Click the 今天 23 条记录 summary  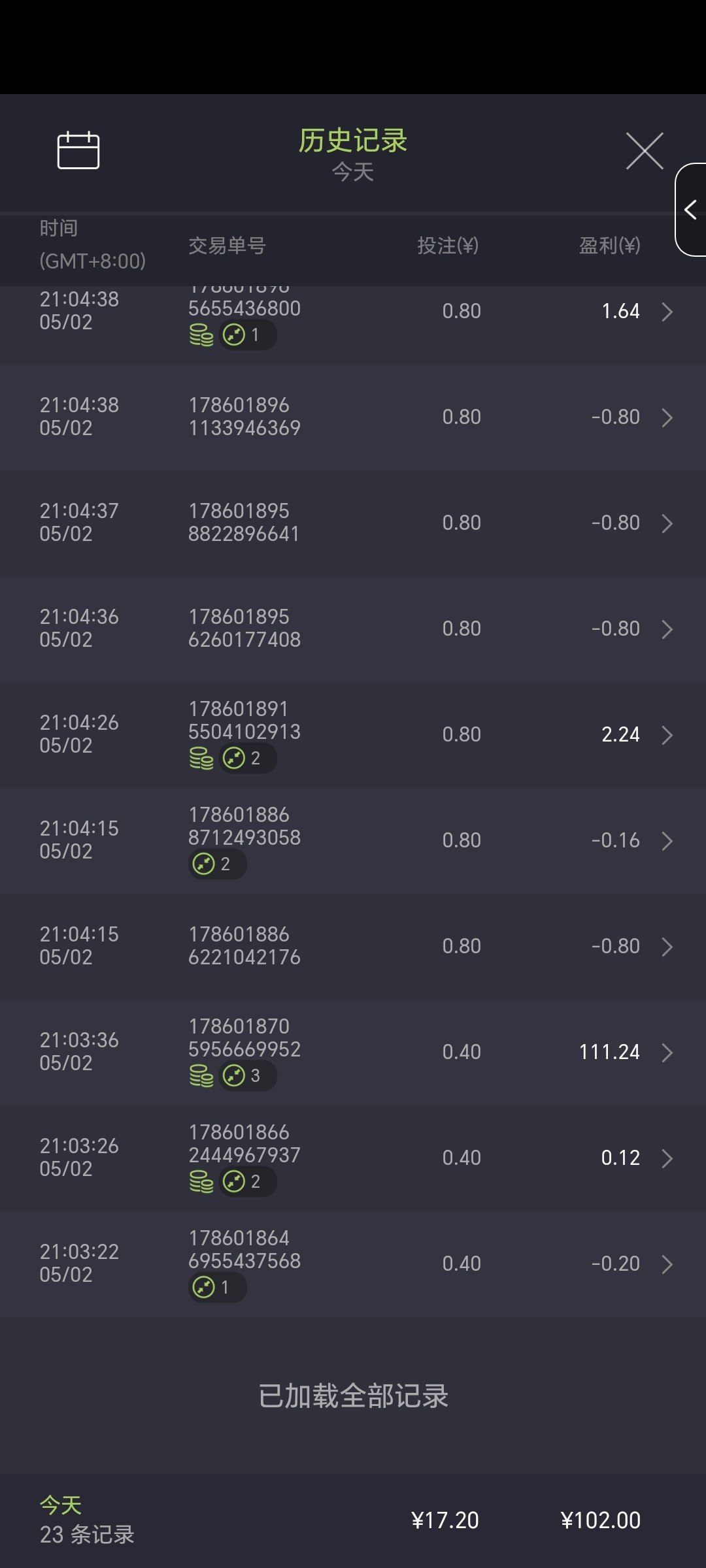[87, 1520]
